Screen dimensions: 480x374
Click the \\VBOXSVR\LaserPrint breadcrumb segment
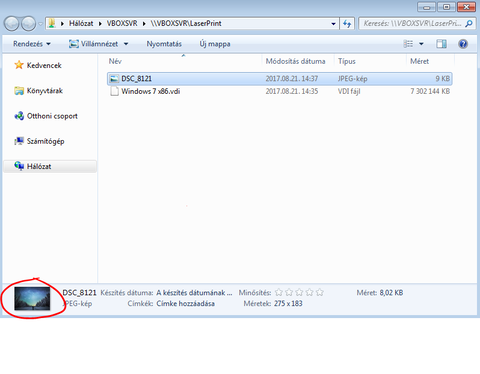186,23
